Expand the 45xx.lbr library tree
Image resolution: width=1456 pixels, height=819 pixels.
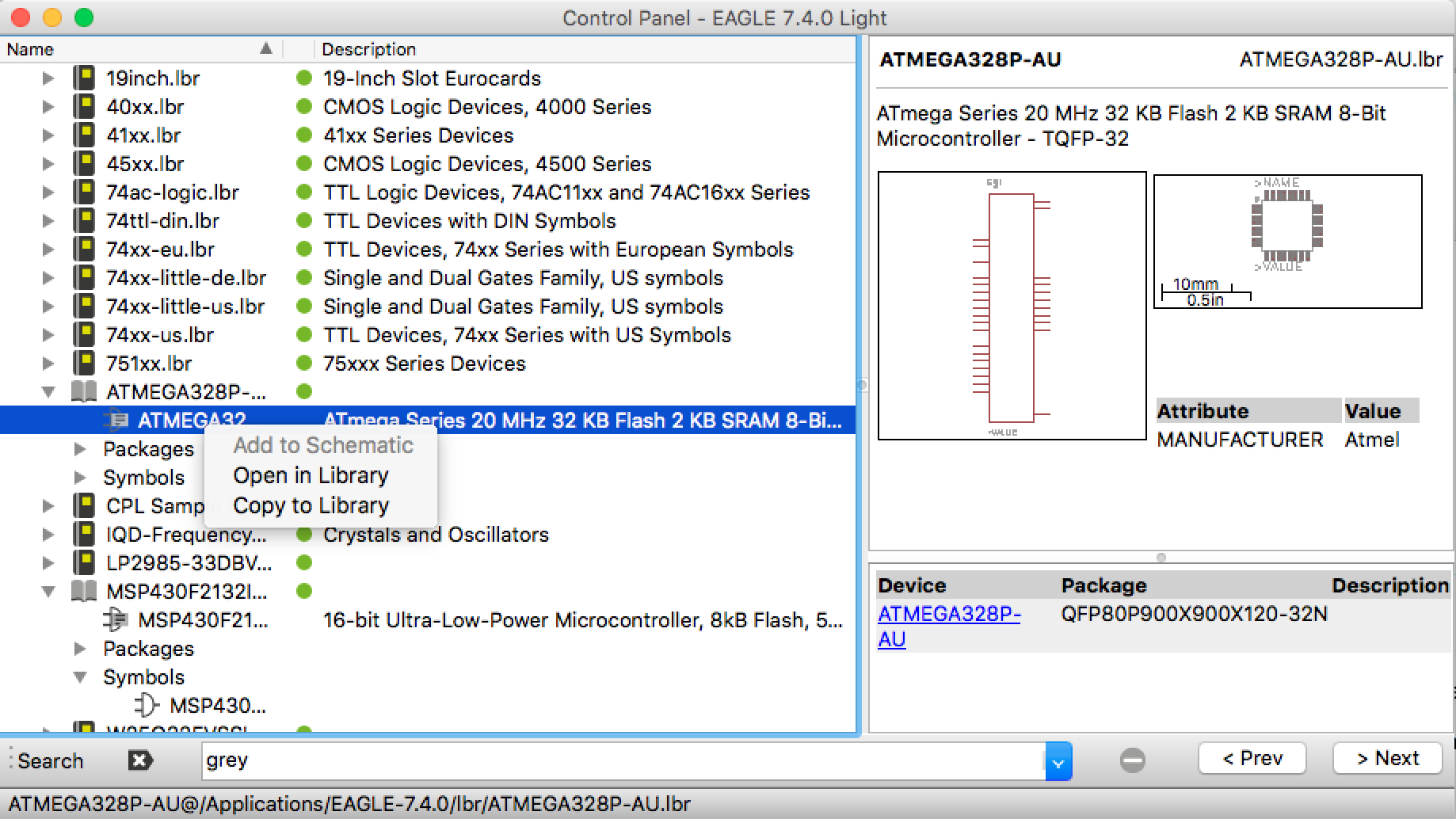(x=48, y=164)
